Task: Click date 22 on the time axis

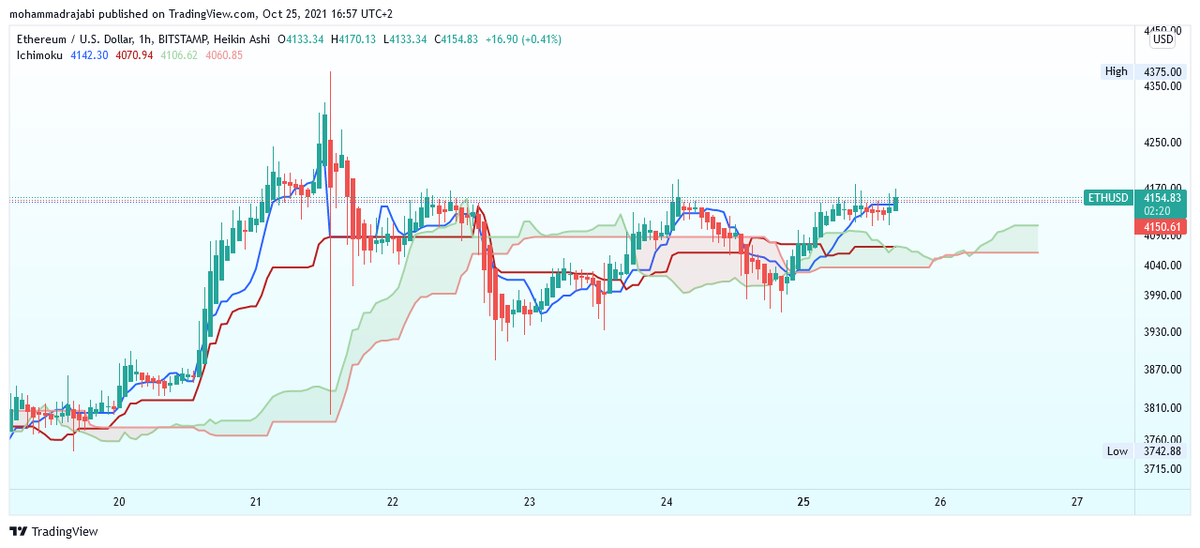Action: [x=393, y=502]
